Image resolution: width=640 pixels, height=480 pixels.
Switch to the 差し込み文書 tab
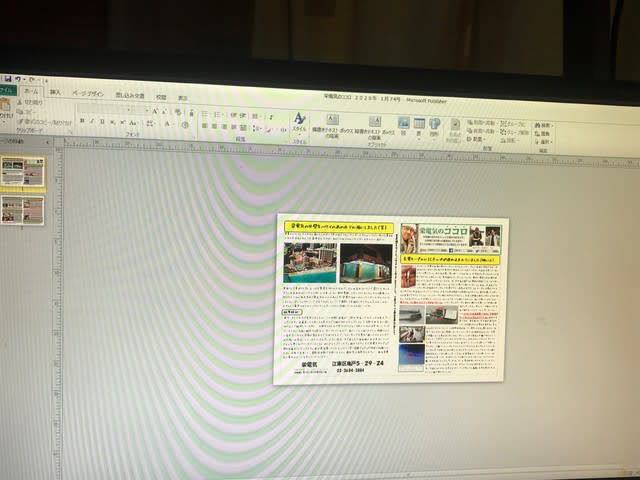[129, 96]
